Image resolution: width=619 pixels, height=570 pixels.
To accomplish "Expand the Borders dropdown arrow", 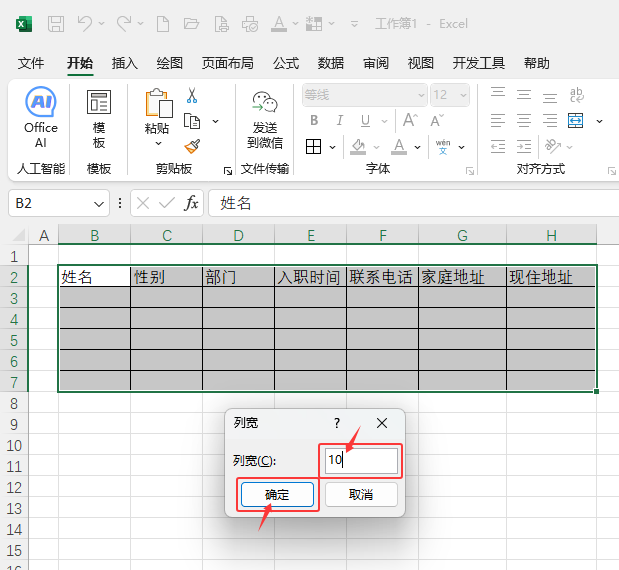I will (332, 147).
